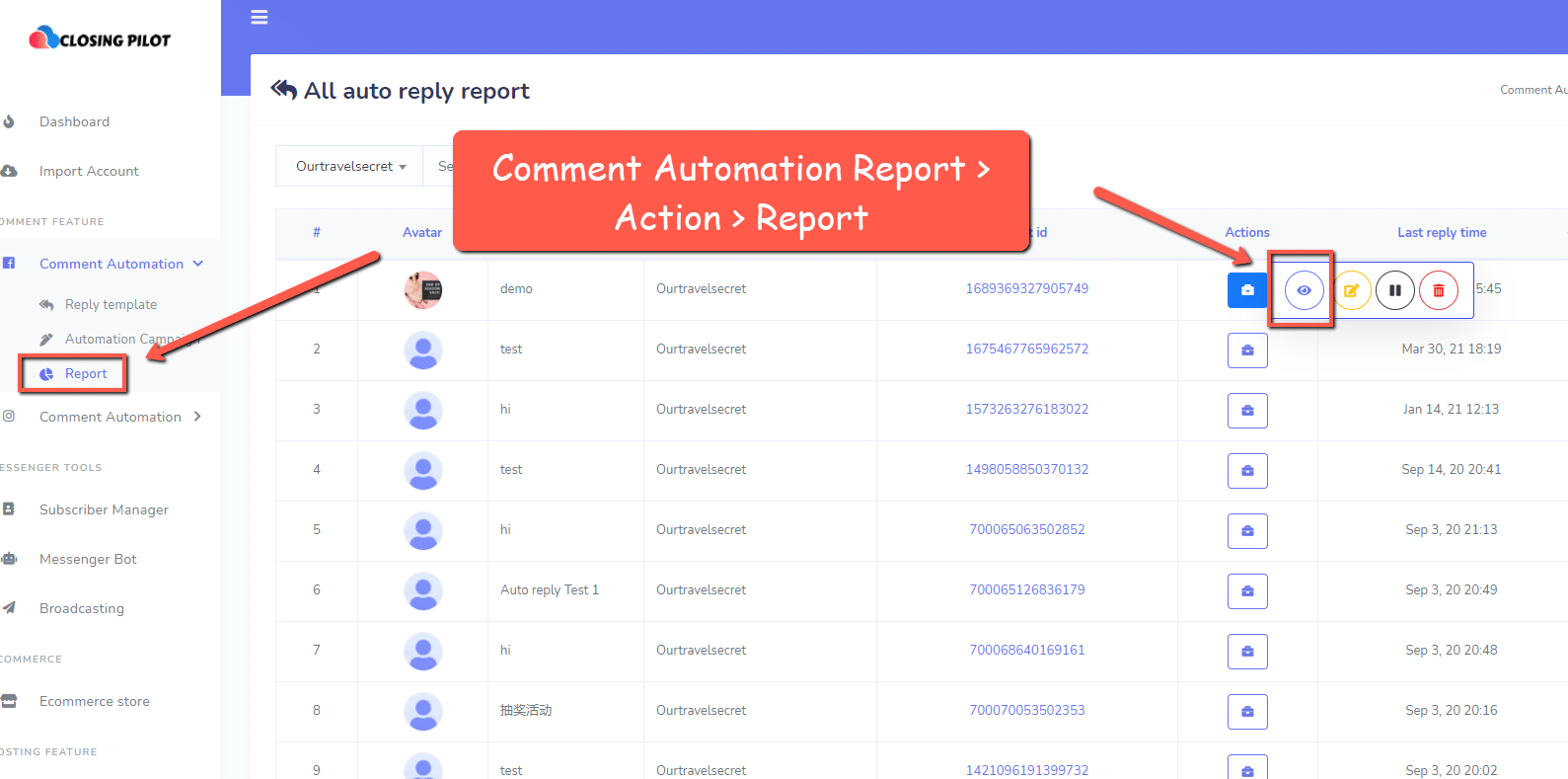Open Reply template in sidebar
The width and height of the screenshot is (1568, 779).
coord(111,305)
